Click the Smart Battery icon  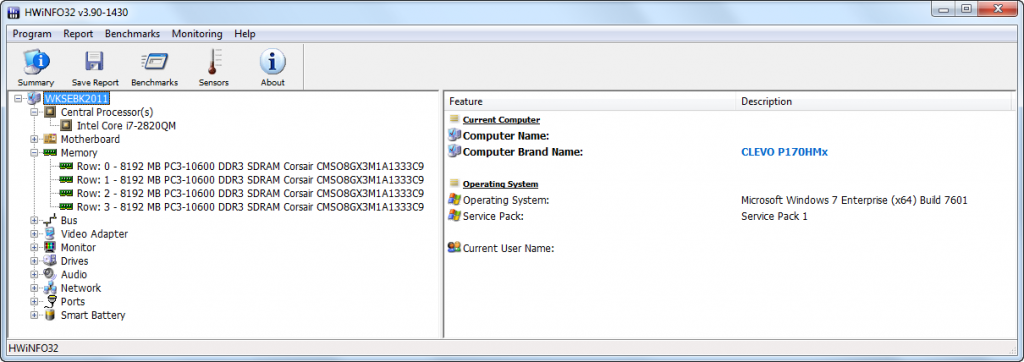50,316
